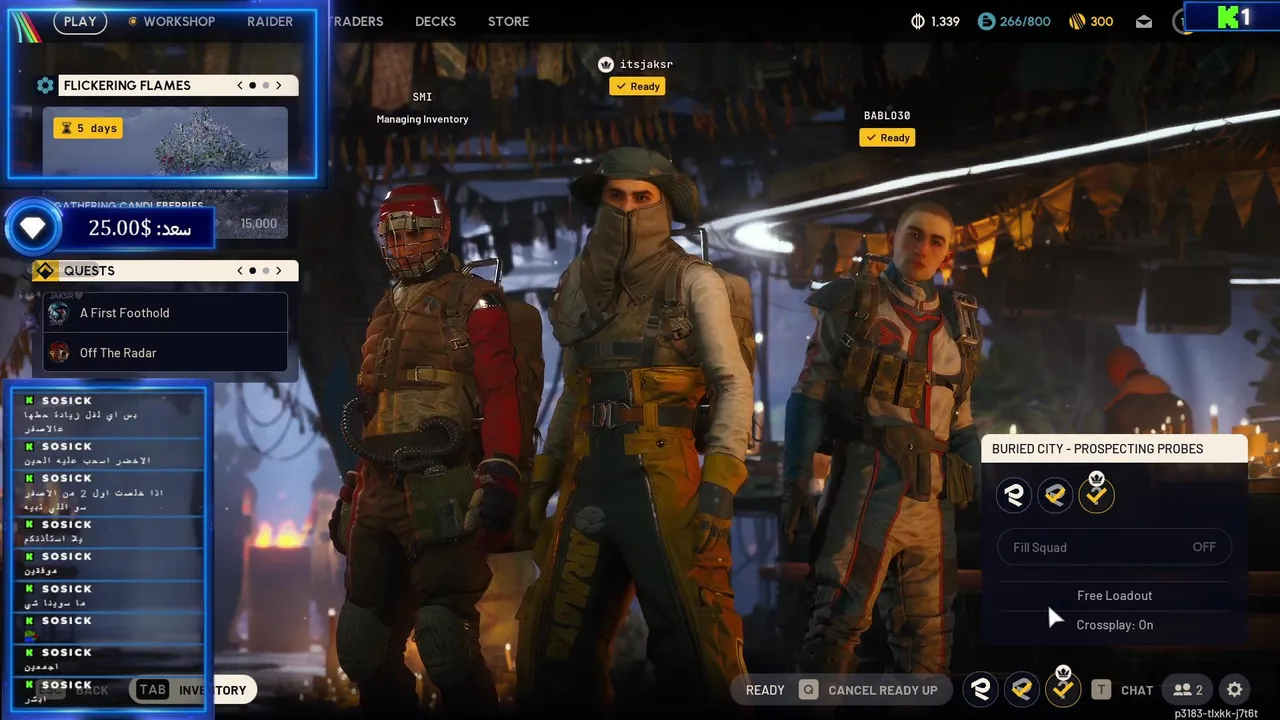Click the TAB key icon beside Inventory
The width and height of the screenshot is (1280, 720).
[x=152, y=690]
